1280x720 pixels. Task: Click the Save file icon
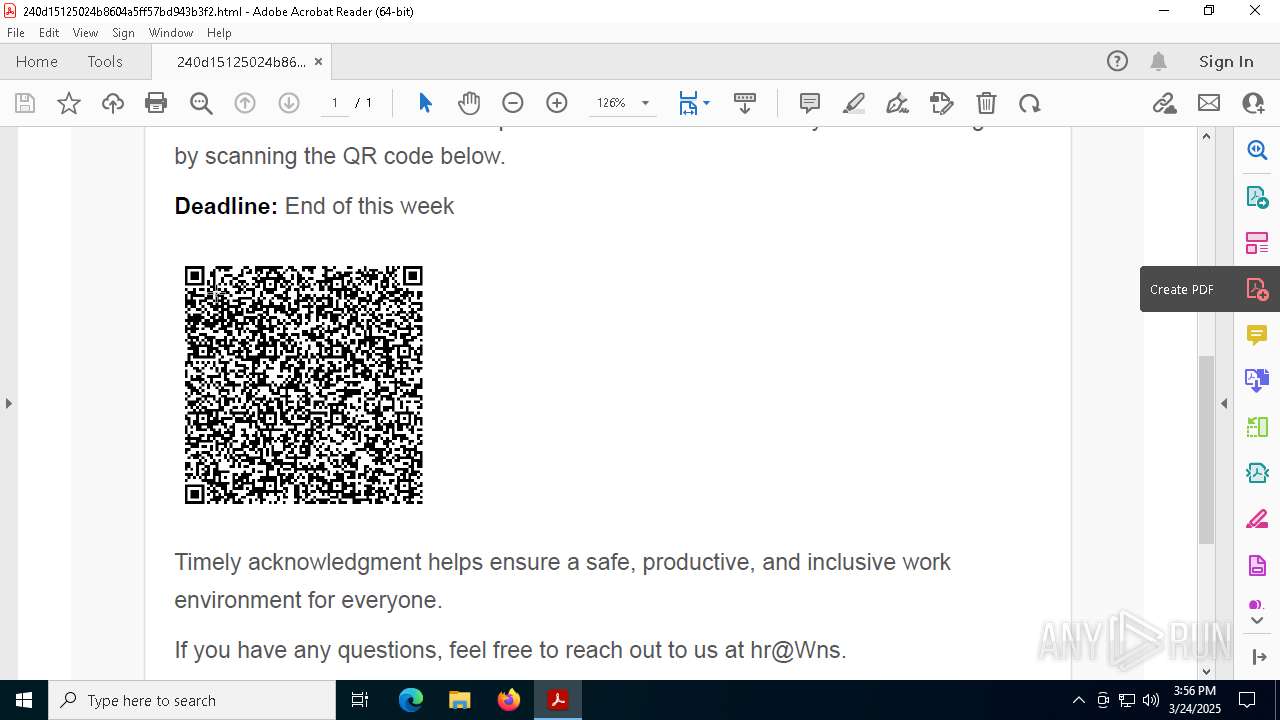[x=25, y=103]
